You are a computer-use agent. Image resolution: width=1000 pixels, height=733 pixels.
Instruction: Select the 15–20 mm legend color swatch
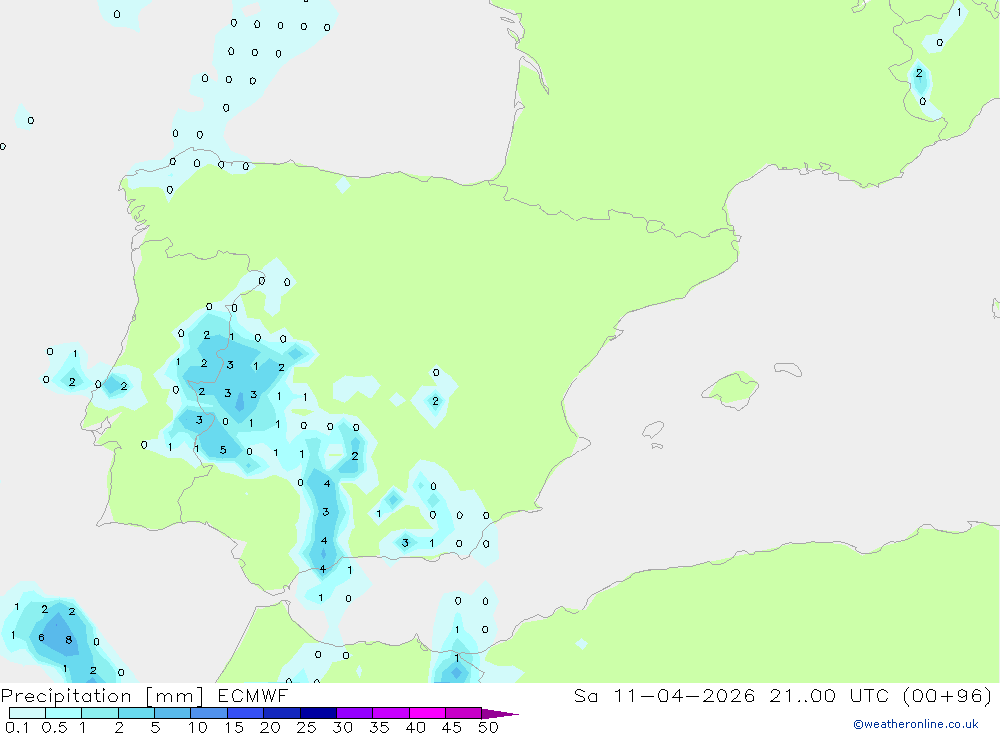(x=246, y=713)
